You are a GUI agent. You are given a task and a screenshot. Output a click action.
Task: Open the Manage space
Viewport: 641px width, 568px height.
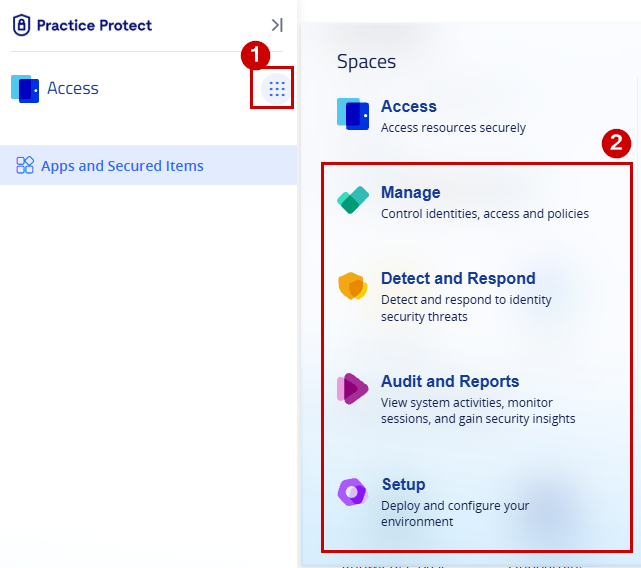click(410, 192)
